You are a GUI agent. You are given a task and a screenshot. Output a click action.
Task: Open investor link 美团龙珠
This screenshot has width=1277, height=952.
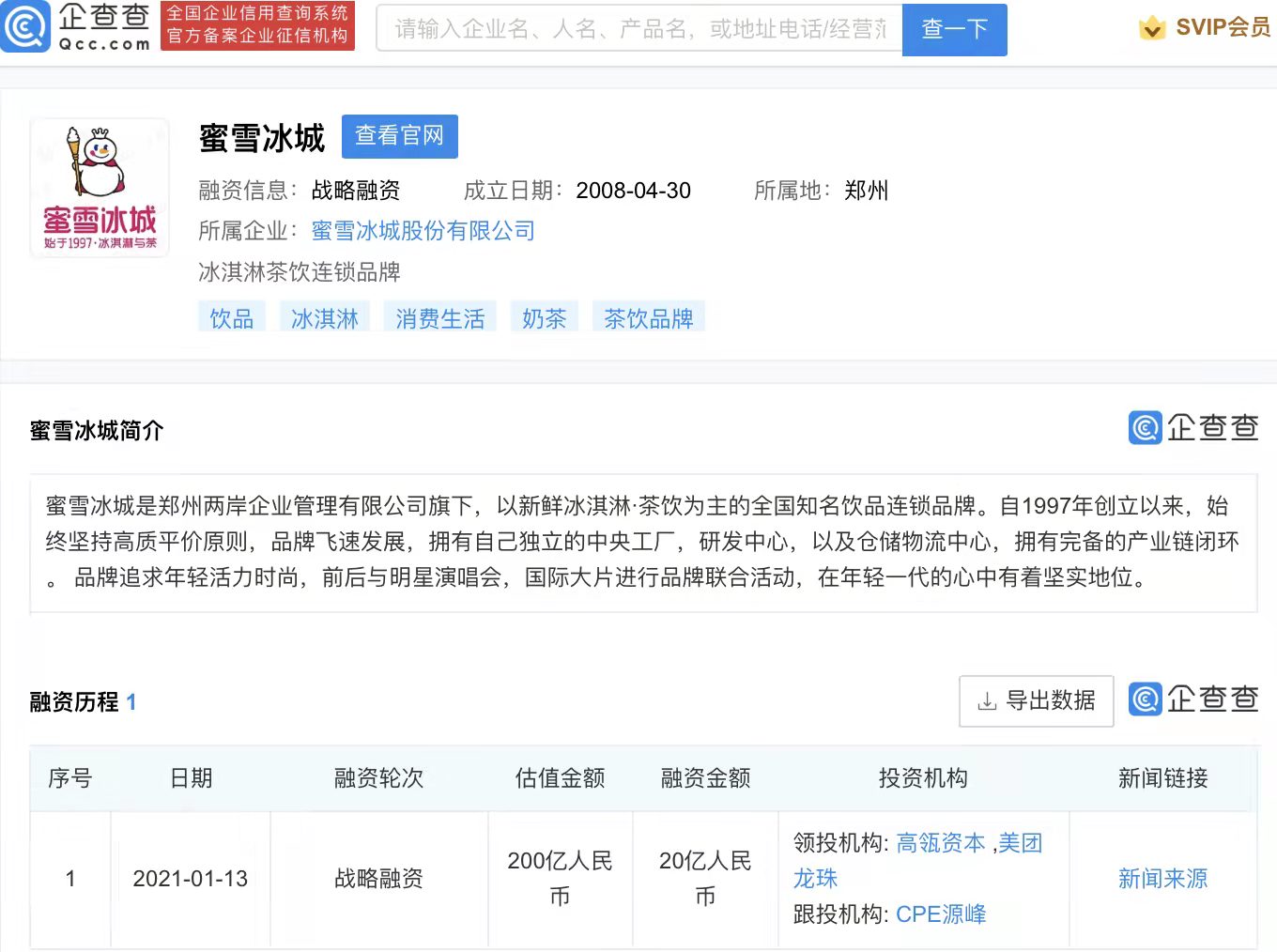point(1020,843)
